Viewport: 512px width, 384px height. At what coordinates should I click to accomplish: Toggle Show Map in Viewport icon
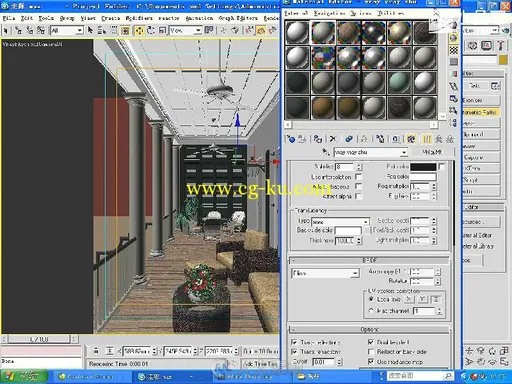pyautogui.click(x=411, y=139)
